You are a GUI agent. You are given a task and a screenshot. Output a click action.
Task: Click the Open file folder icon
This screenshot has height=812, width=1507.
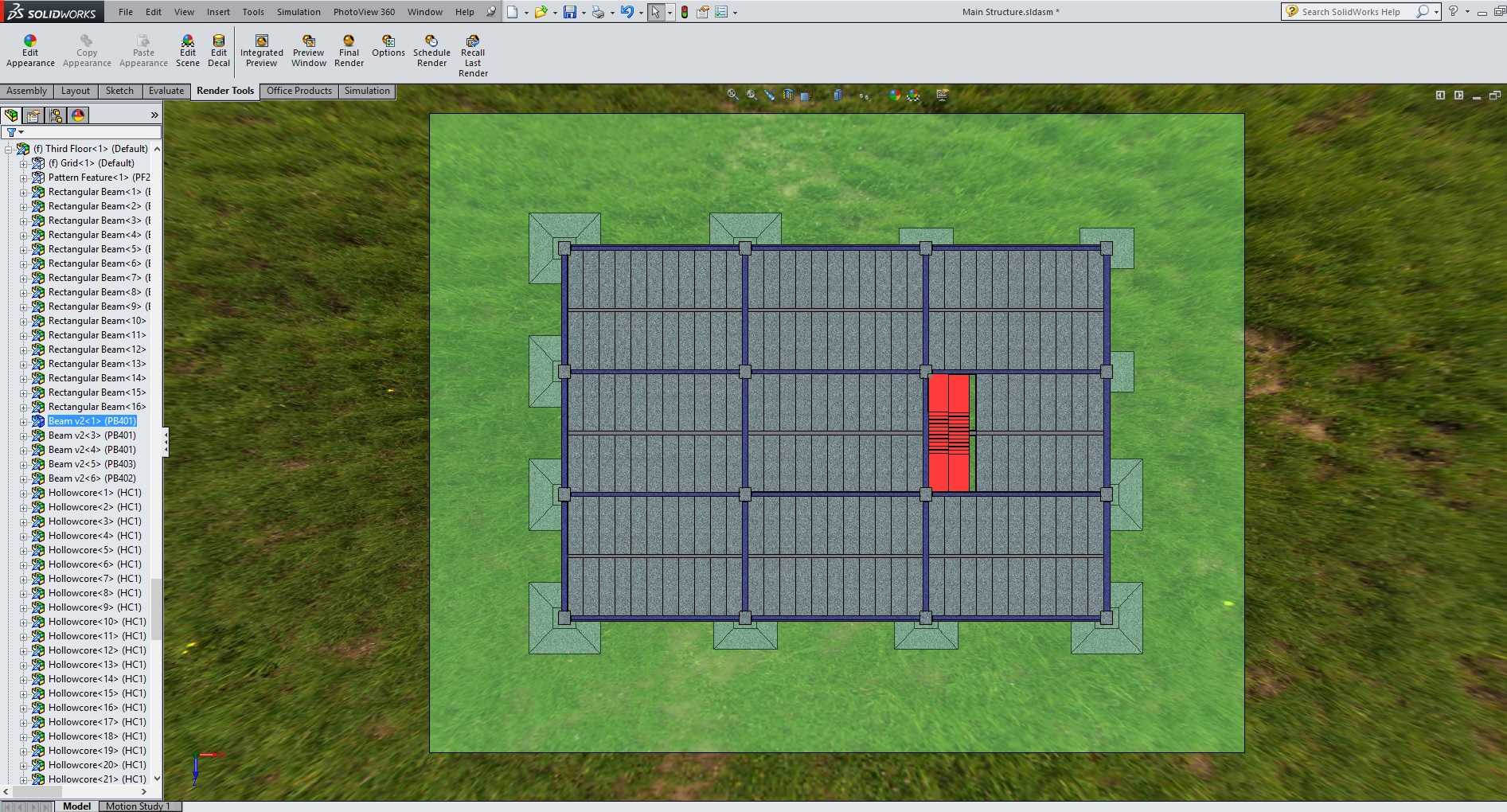coord(541,12)
